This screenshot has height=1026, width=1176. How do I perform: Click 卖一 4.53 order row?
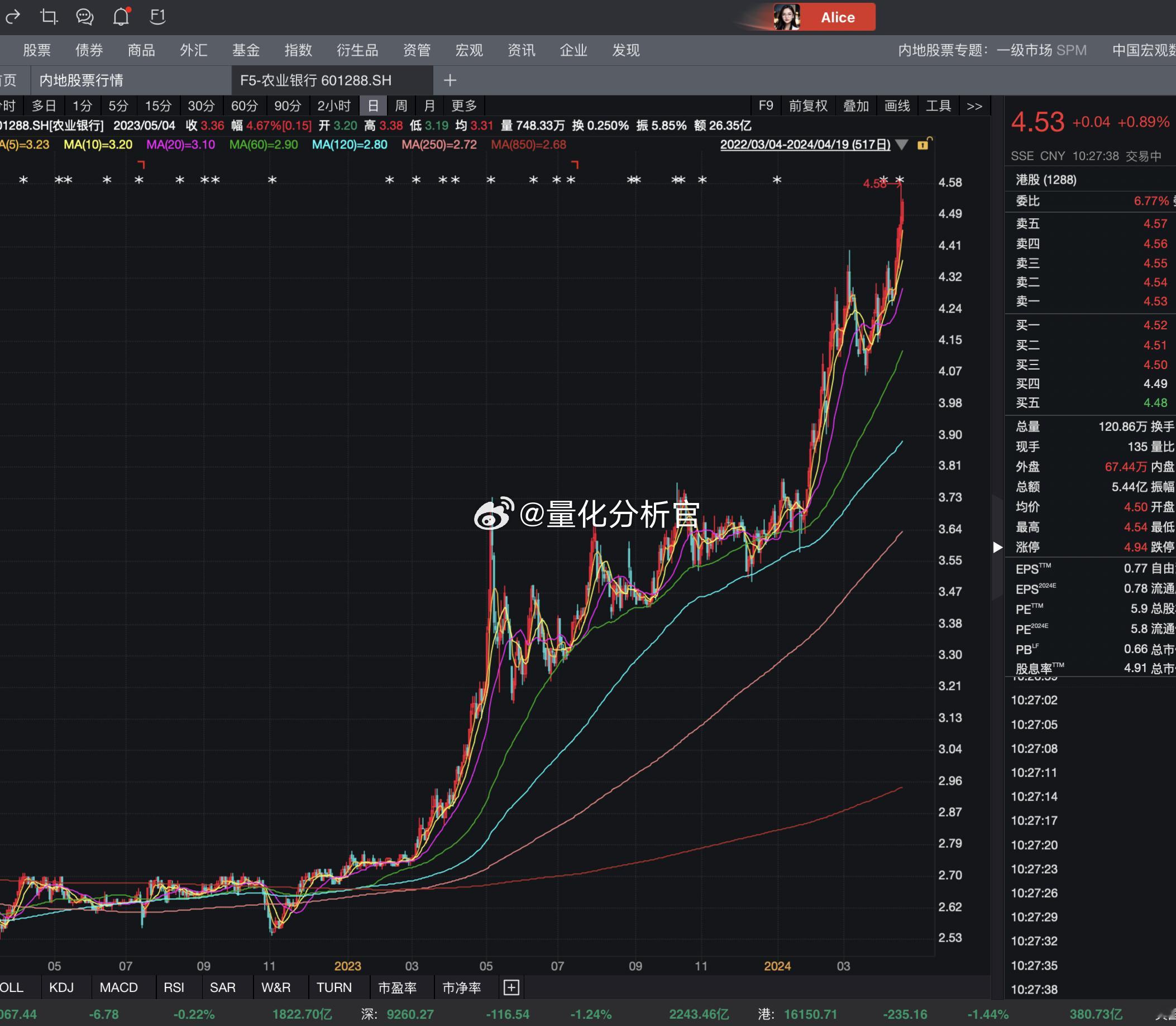[x=1091, y=301]
